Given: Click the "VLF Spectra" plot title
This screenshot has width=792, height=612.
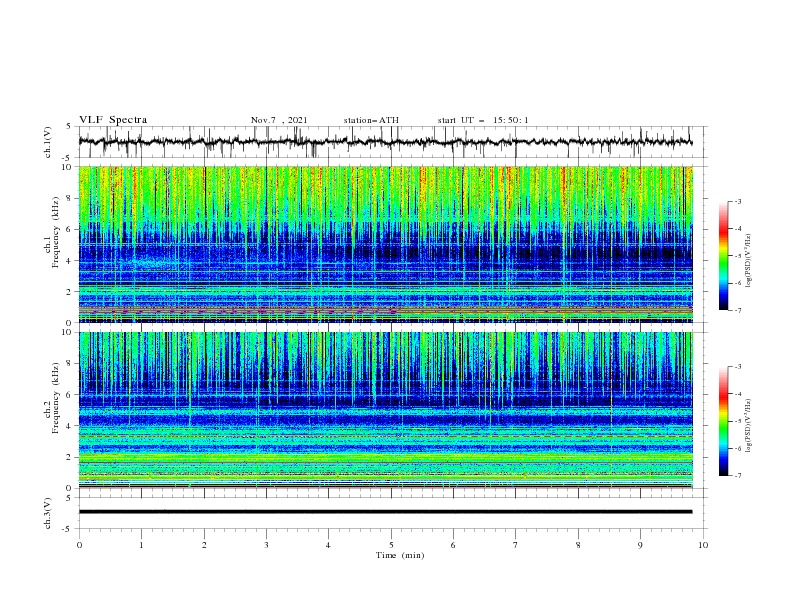Looking at the screenshot, I should (x=113, y=120).
